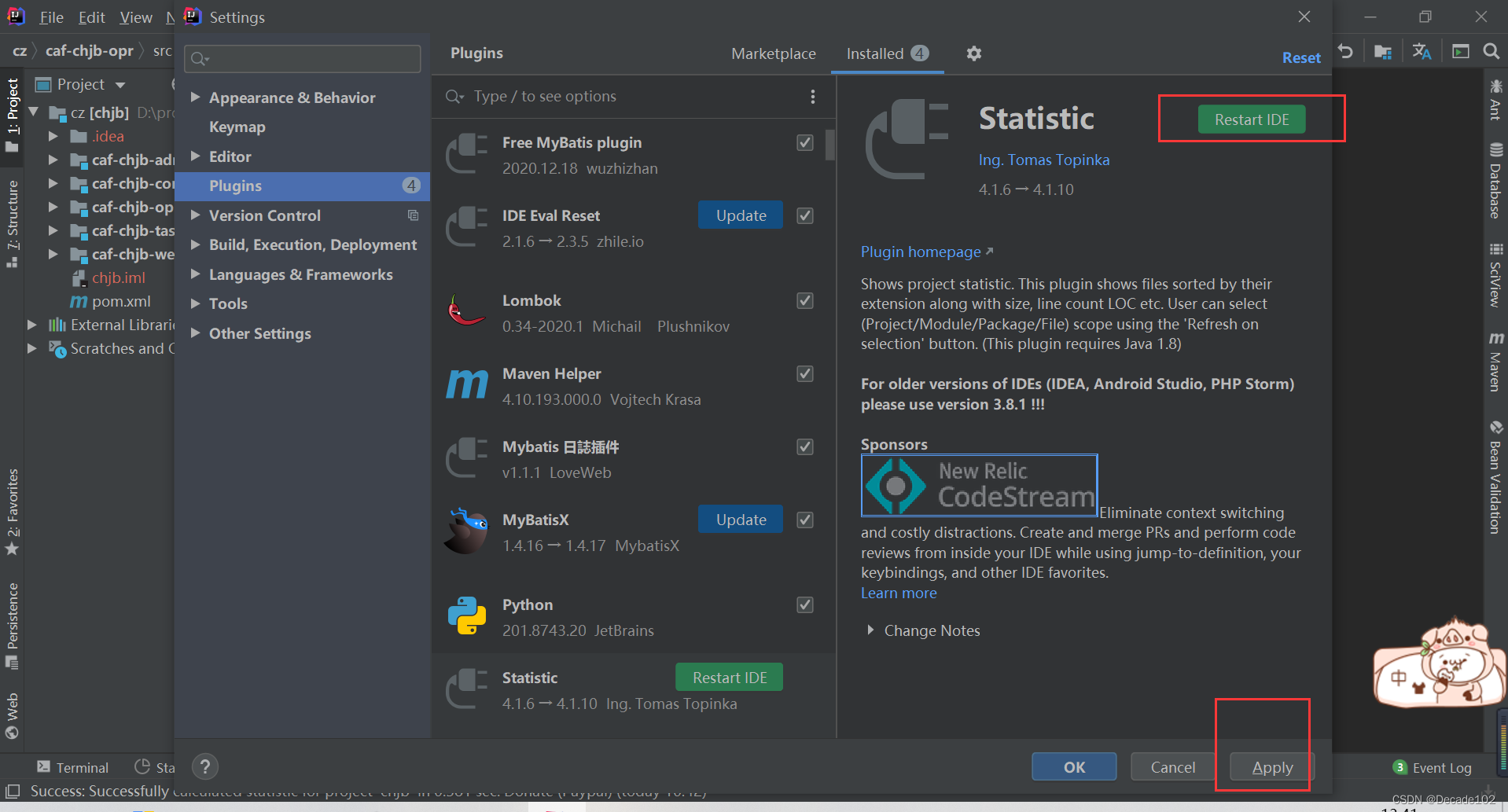1508x812 pixels.
Task: Click the Python plugin logo icon
Action: (466, 616)
